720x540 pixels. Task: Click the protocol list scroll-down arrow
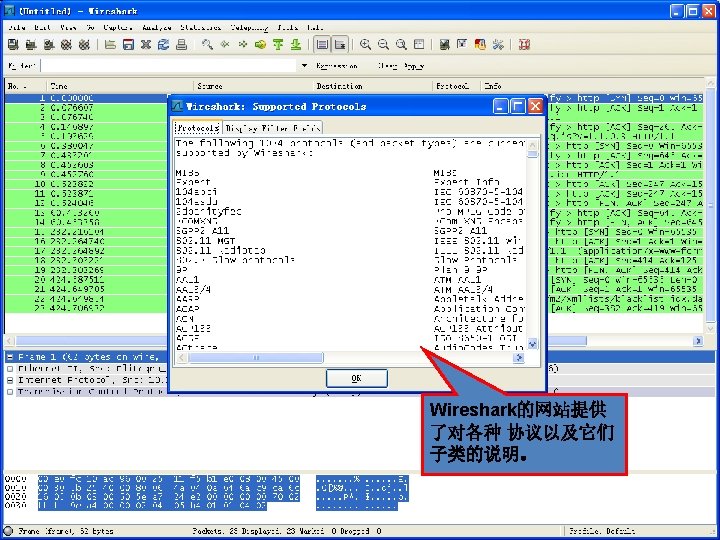pyautogui.click(x=533, y=343)
